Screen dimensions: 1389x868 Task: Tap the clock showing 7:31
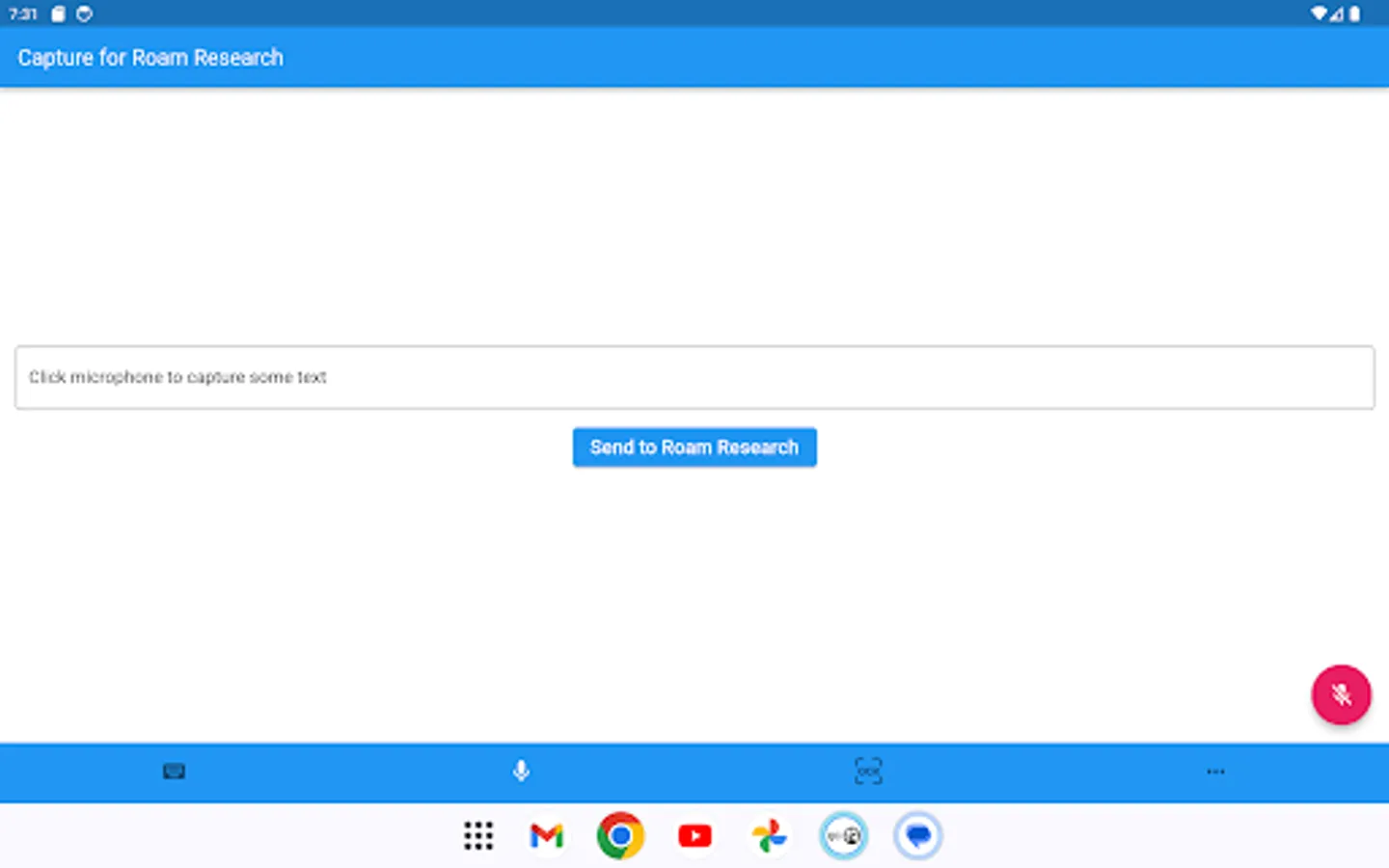coord(23,14)
